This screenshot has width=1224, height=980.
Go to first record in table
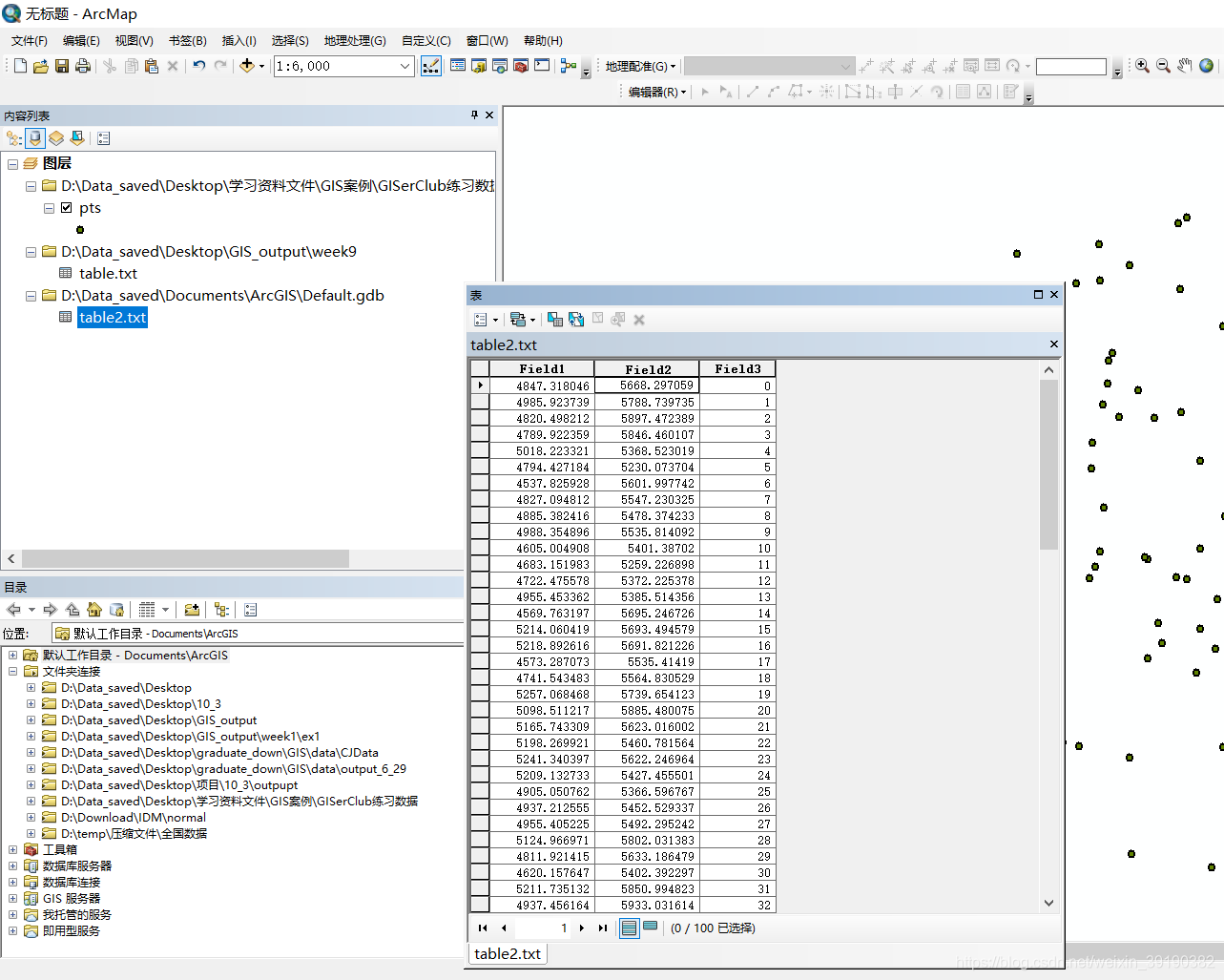tap(483, 928)
